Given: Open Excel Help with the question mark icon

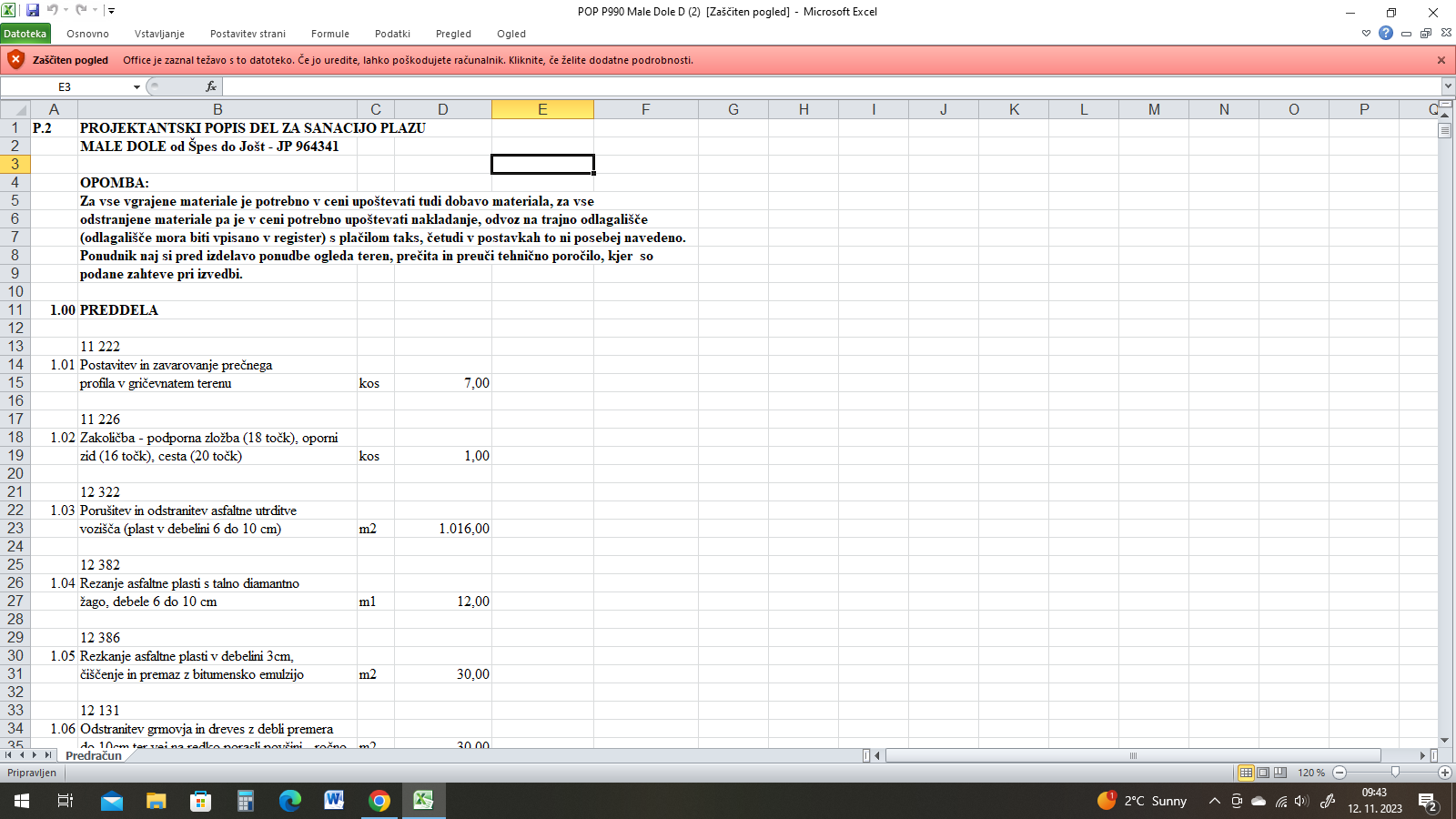Looking at the screenshot, I should coord(1385,34).
